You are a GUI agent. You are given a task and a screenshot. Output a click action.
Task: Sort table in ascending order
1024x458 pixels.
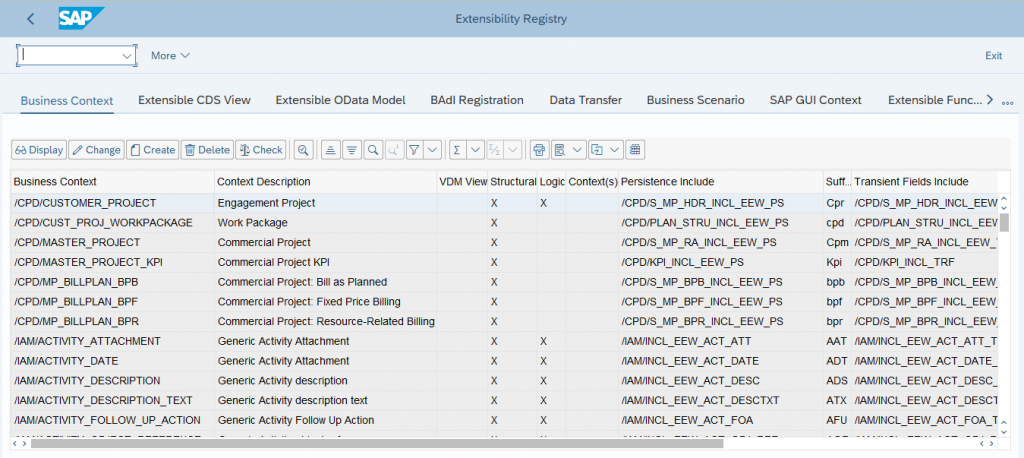[330, 150]
